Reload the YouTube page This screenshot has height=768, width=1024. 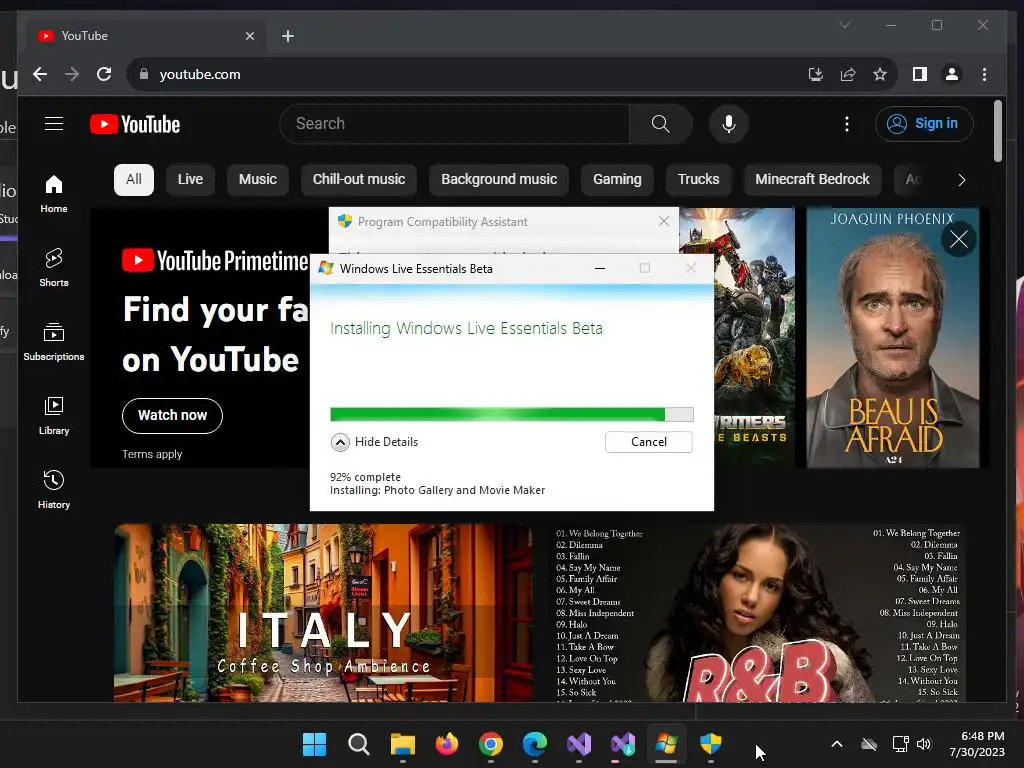104,74
